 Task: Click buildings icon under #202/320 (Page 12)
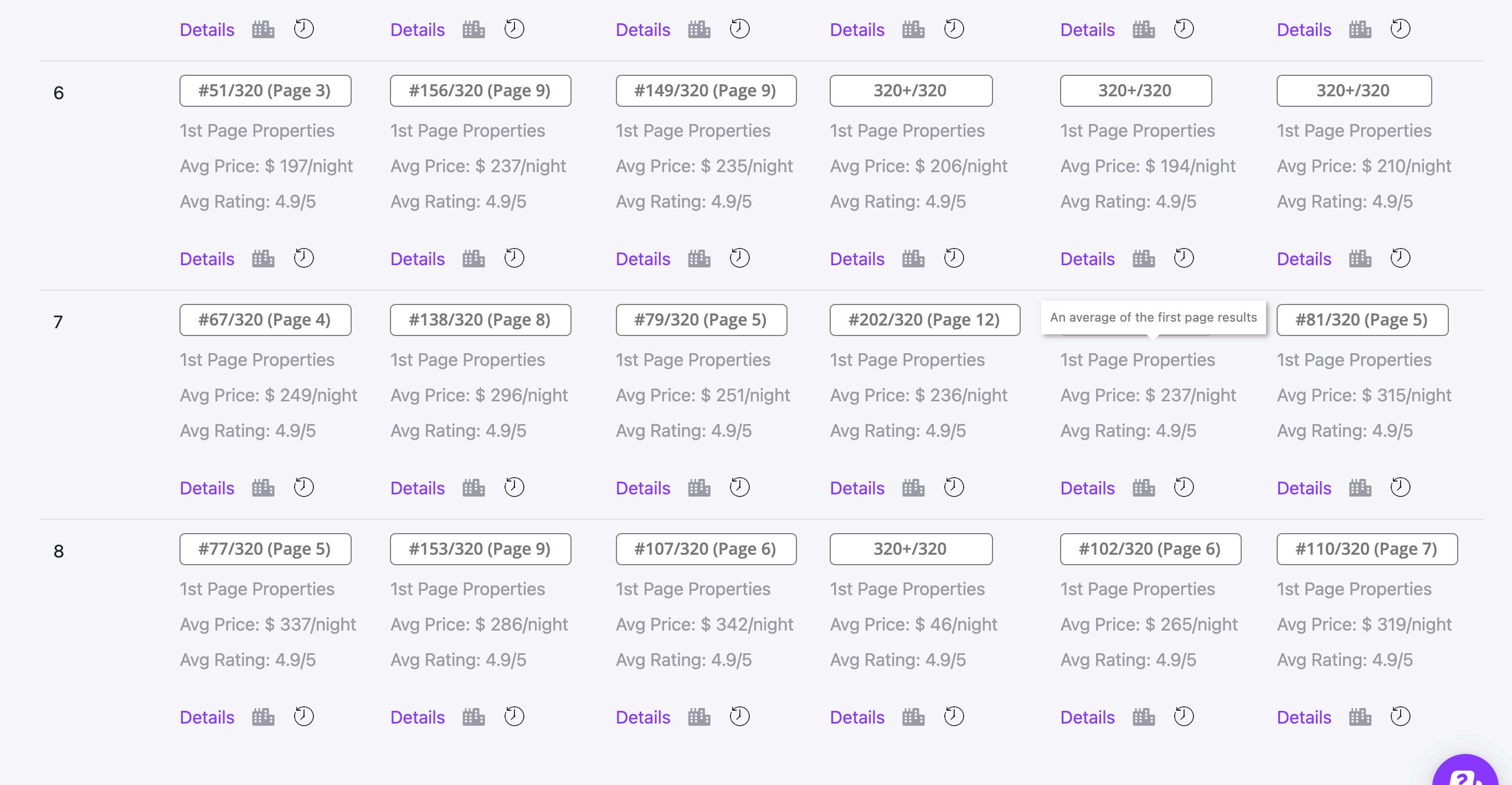pos(913,488)
